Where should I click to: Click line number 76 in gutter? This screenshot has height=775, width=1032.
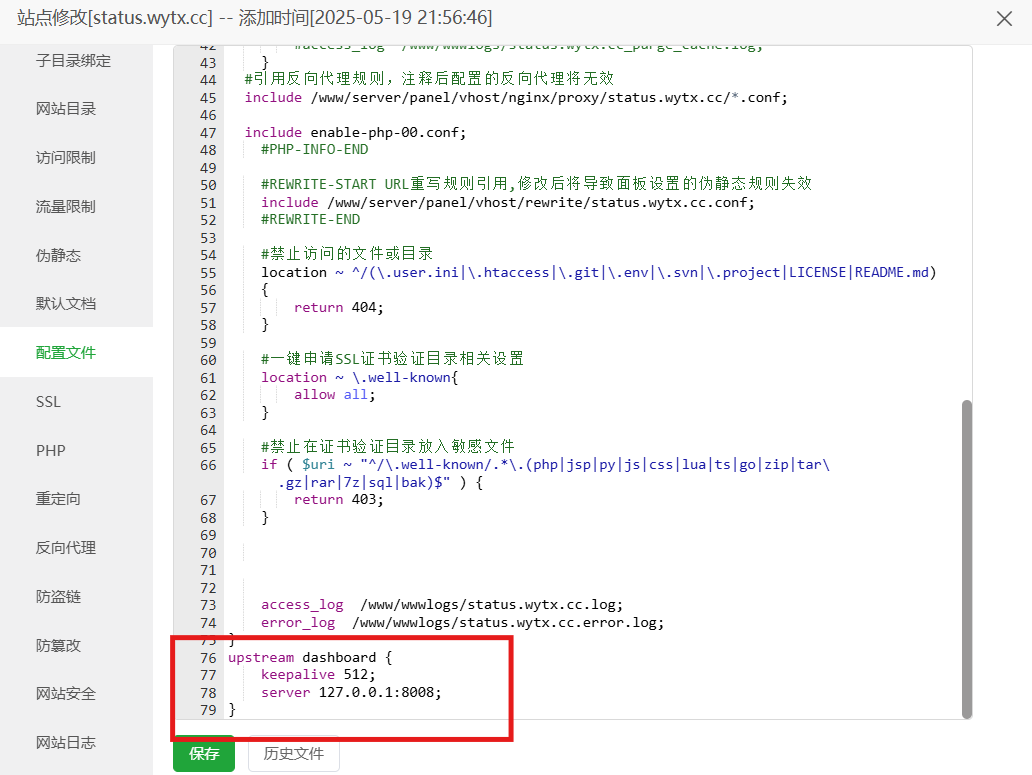[x=208, y=658]
